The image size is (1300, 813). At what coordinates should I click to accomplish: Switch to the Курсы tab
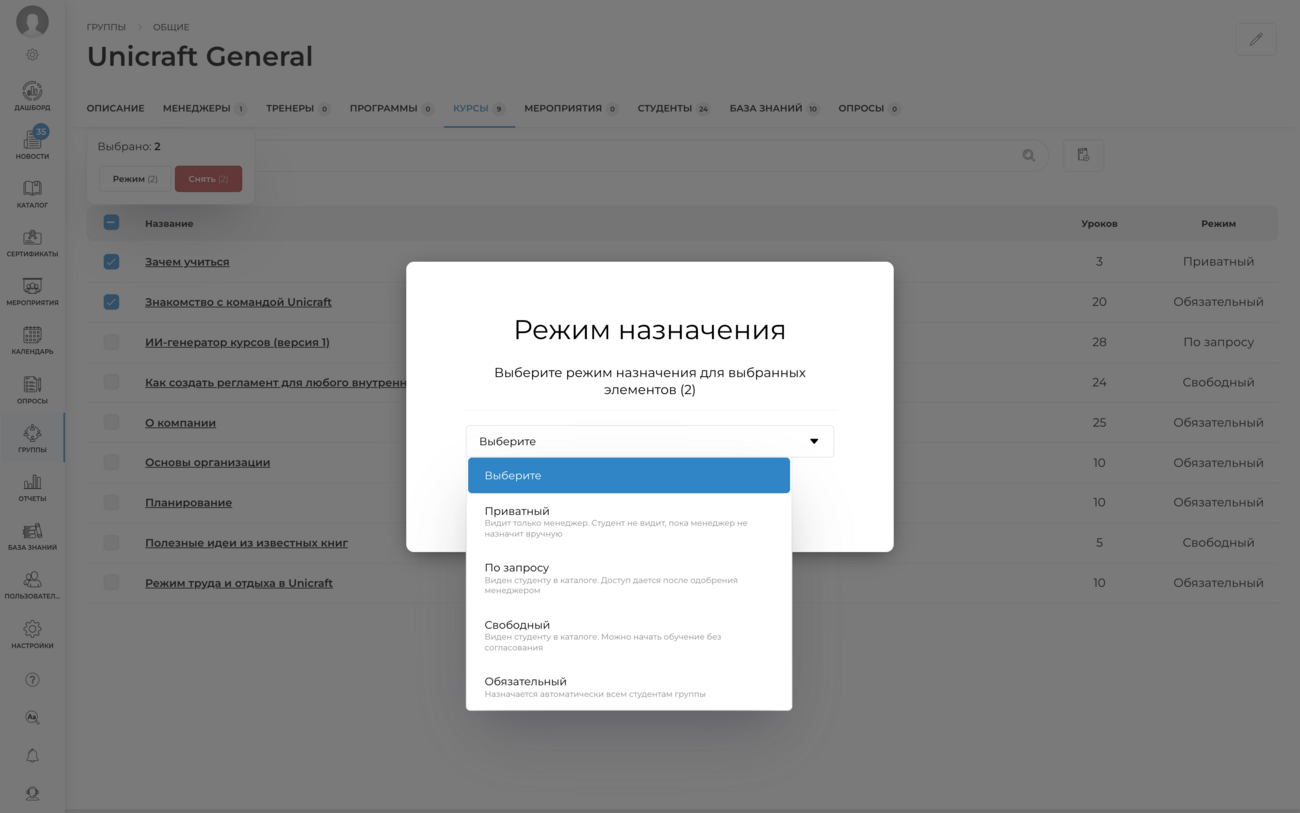pos(479,108)
